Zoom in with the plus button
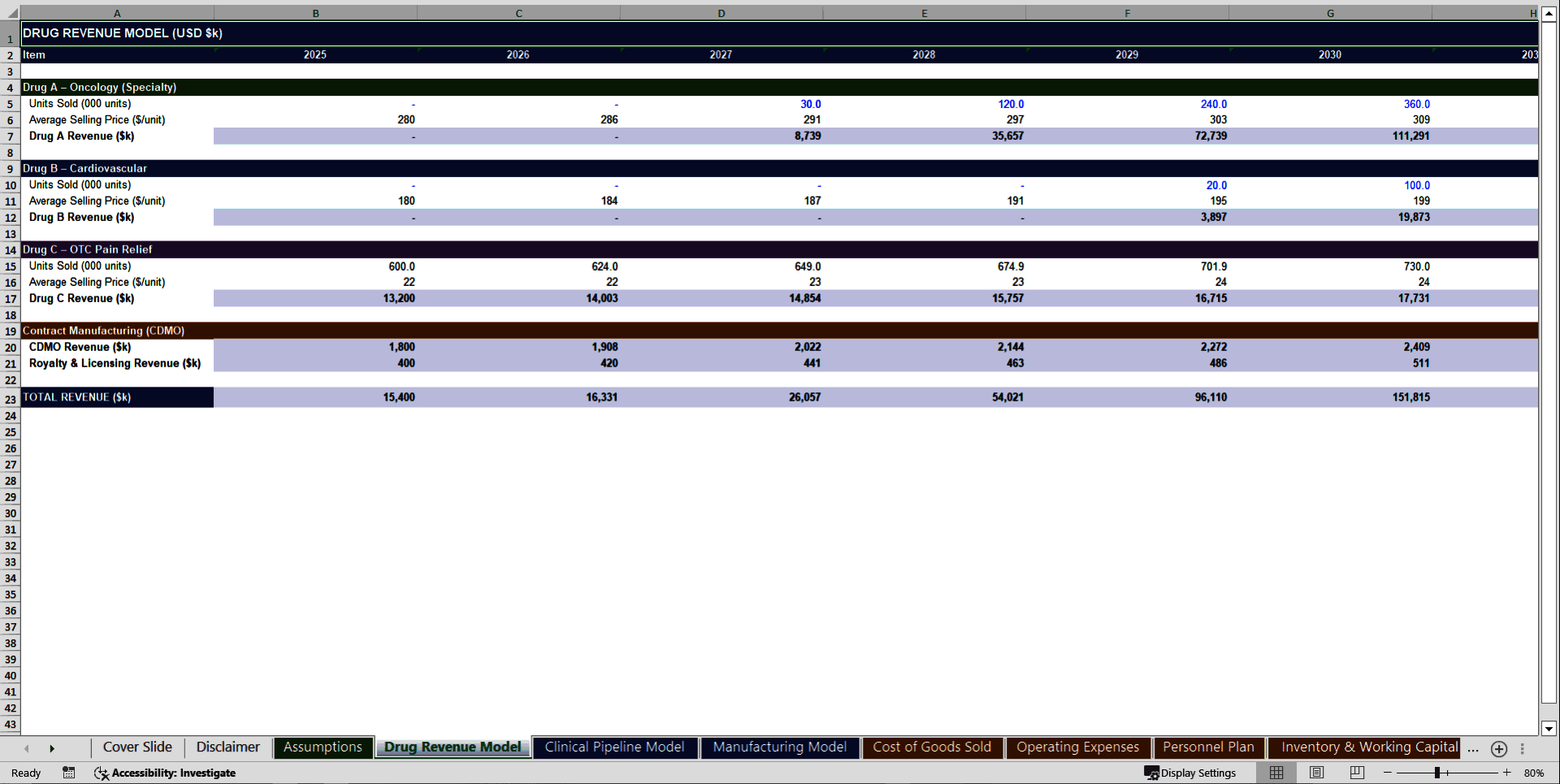Viewport: 1560px width, 784px height. point(1507,773)
